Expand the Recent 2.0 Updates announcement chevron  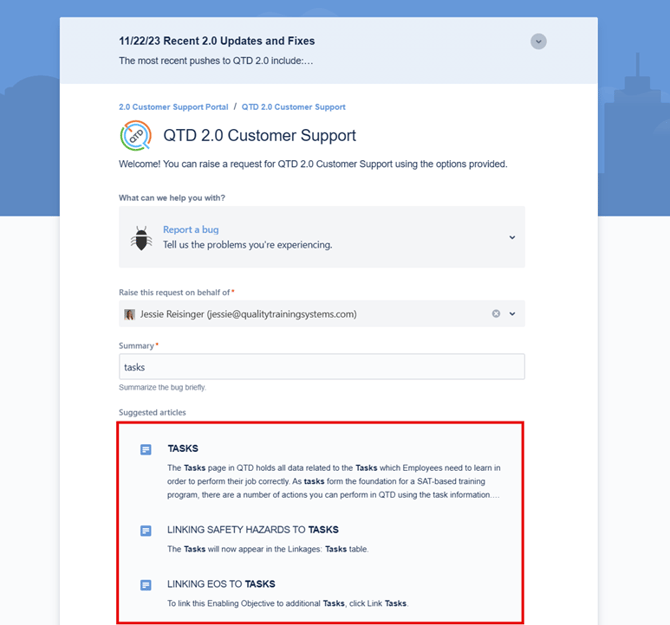[x=539, y=41]
